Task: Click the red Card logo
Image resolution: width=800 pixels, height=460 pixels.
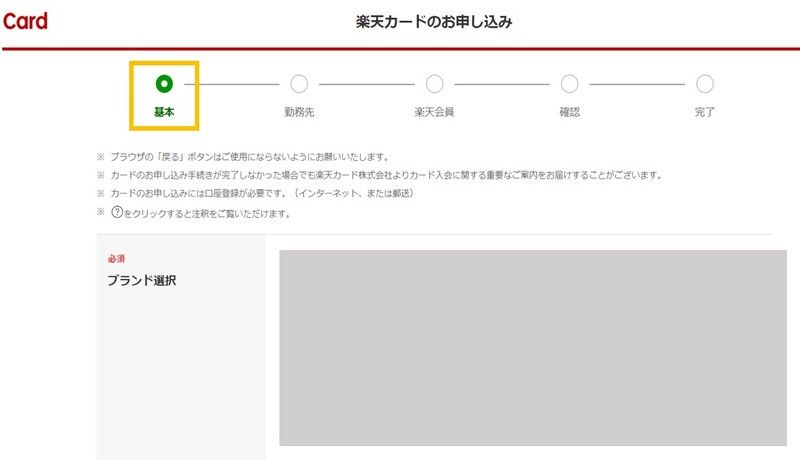Action: click(x=24, y=21)
